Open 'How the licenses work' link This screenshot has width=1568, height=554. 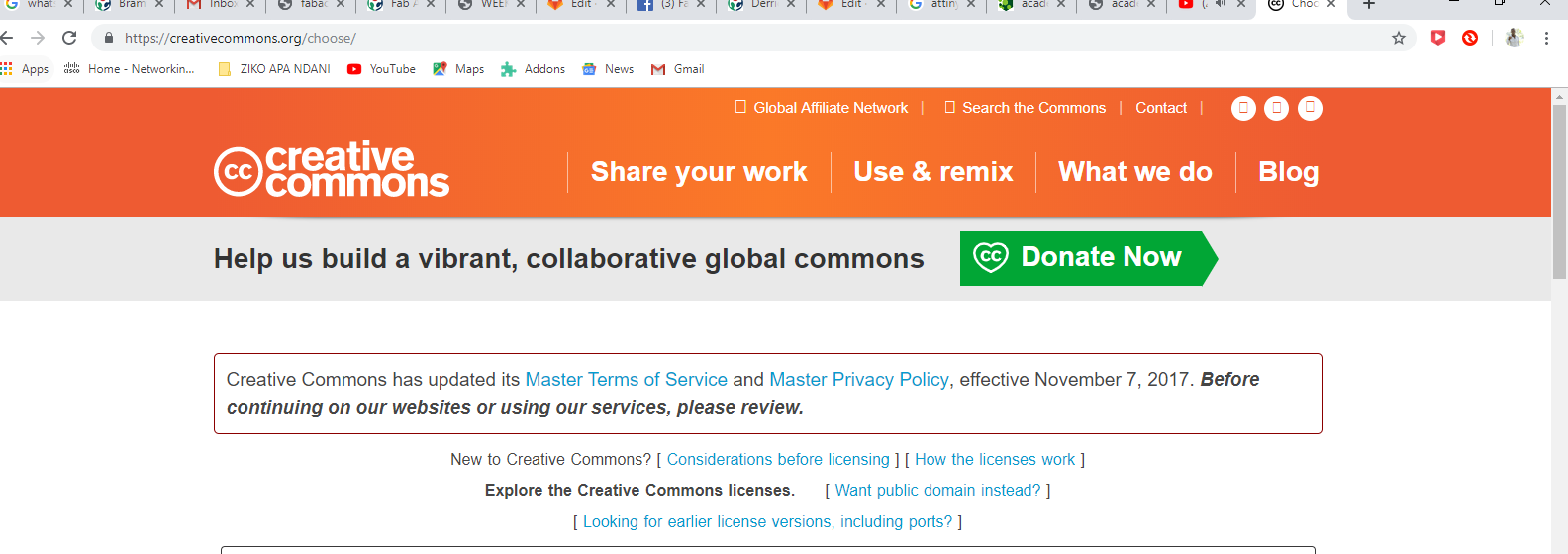[995, 460]
